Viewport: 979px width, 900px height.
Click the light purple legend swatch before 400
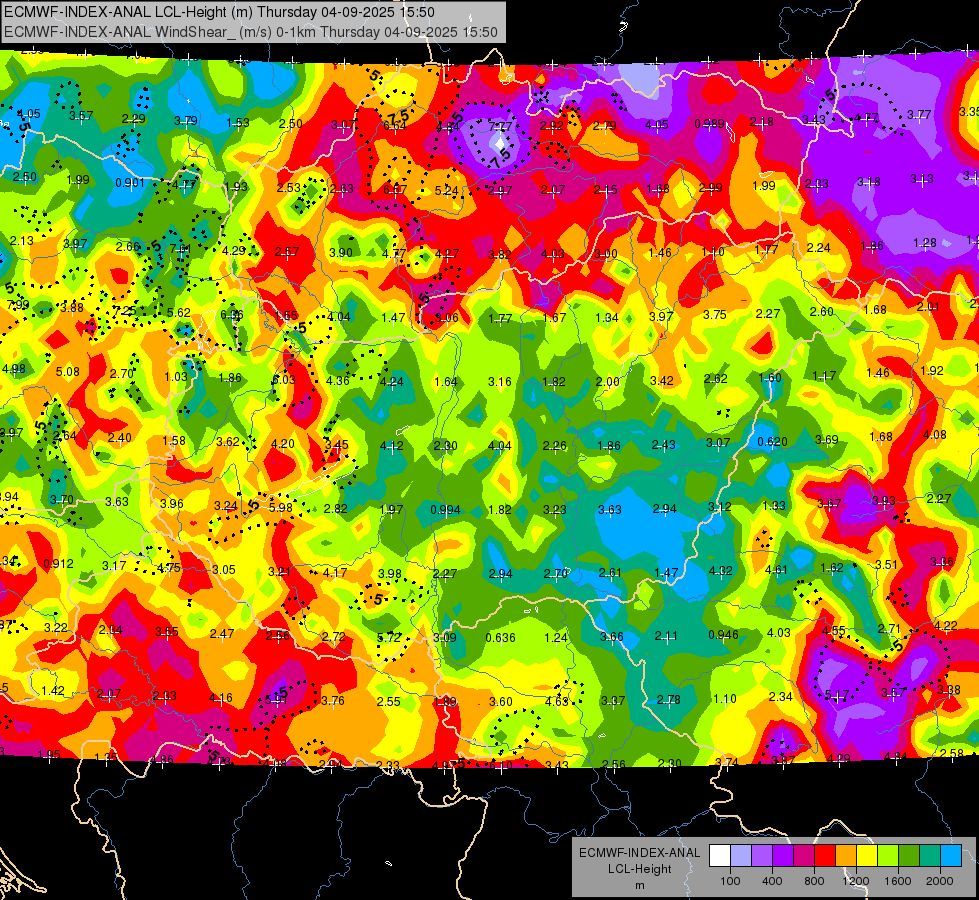click(x=762, y=856)
